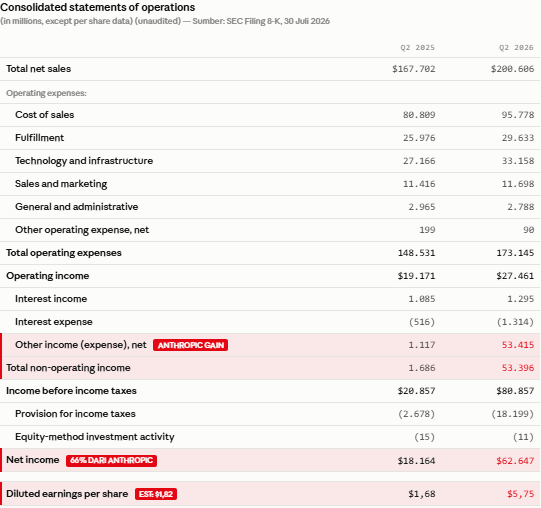Viewport: 541px width, 508px height.
Task: Click the Total net sales row label
Action: [x=39, y=69]
